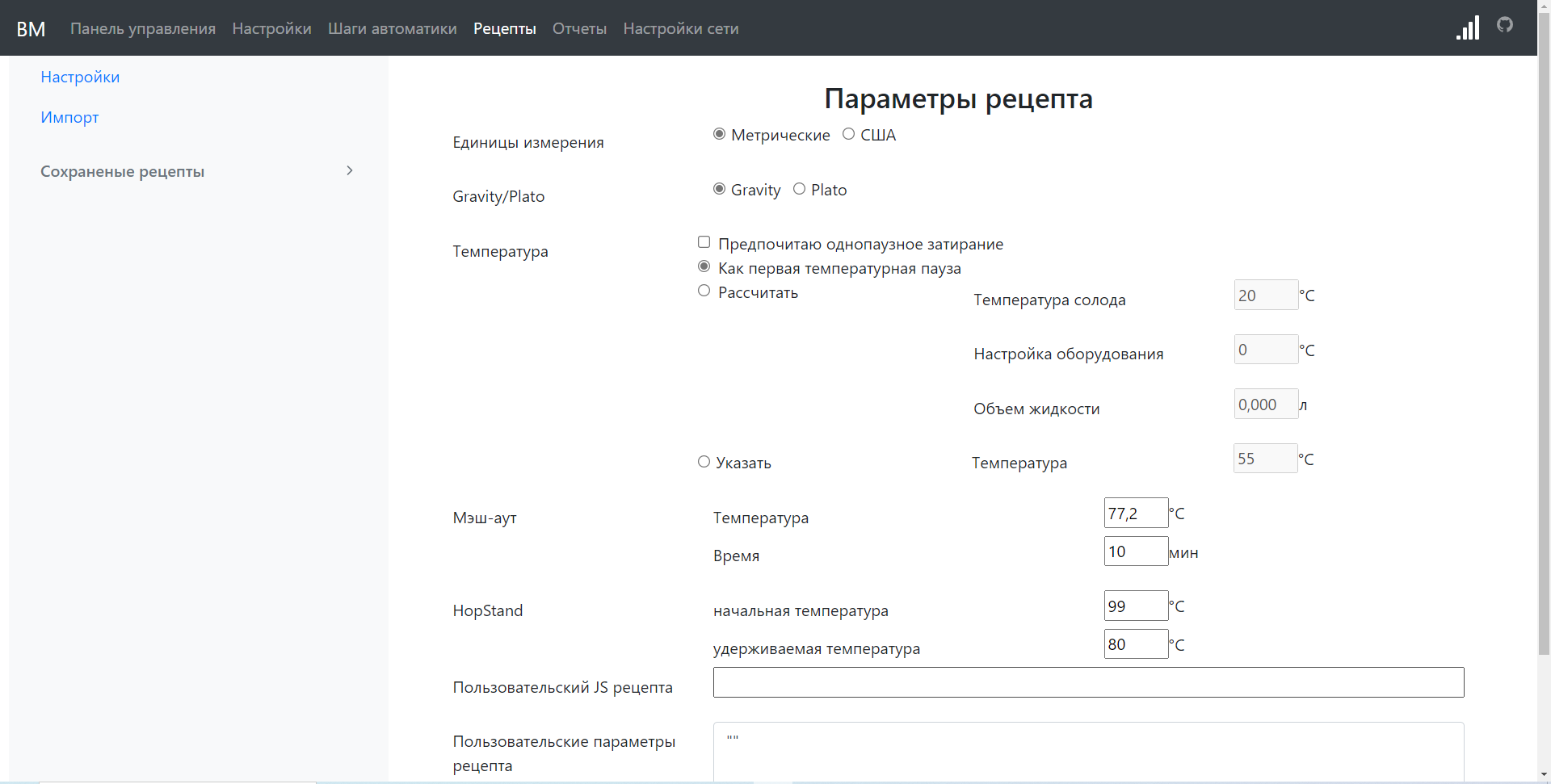Click Импорт link in sidebar

coord(69,117)
